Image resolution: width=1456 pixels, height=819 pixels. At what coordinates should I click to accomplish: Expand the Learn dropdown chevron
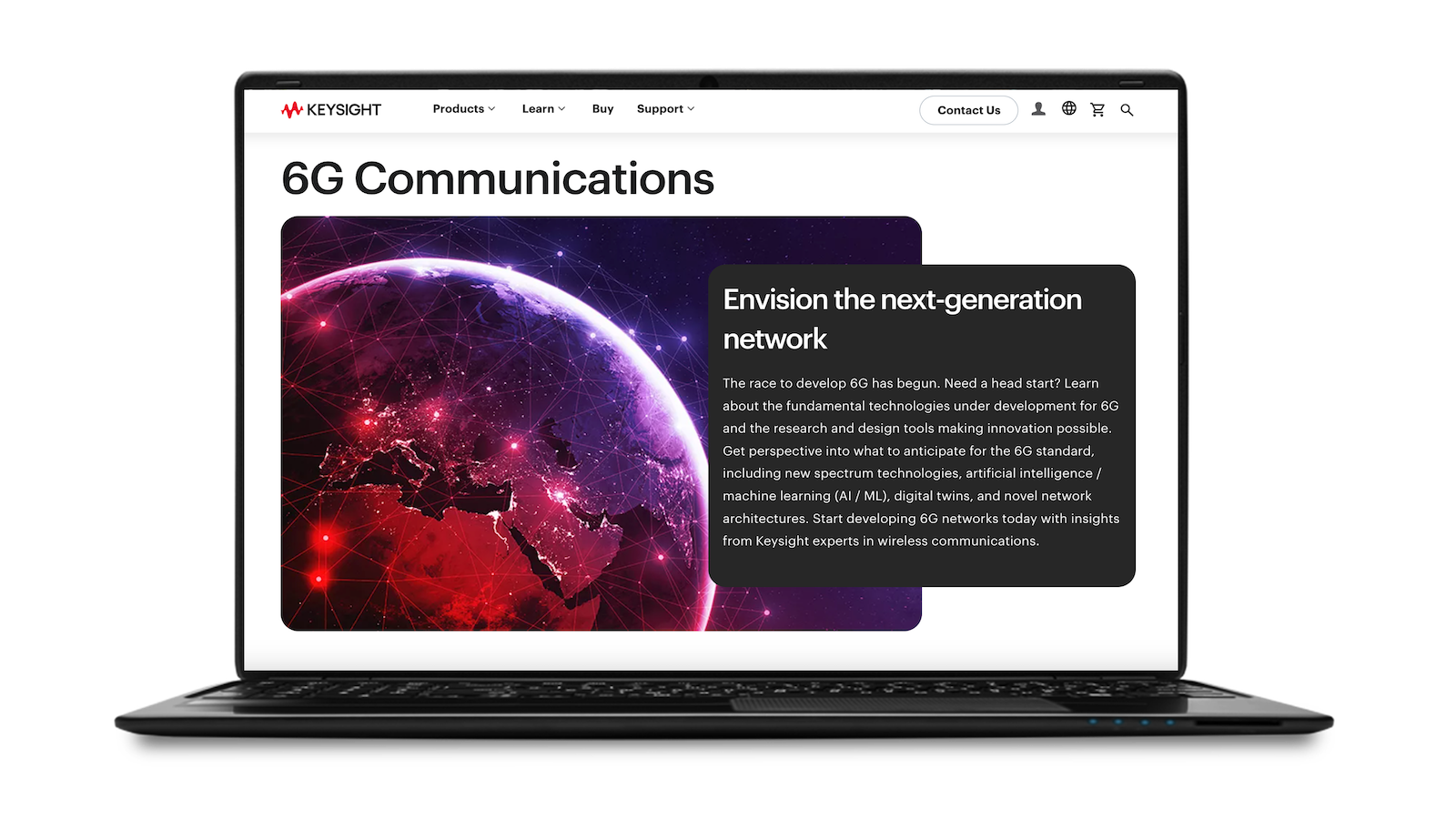click(x=561, y=109)
